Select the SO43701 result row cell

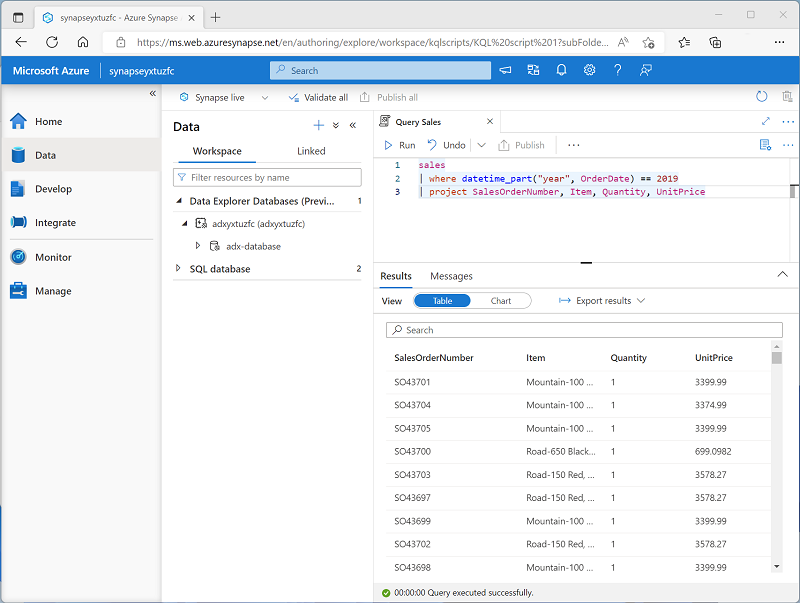pyautogui.click(x=412, y=382)
